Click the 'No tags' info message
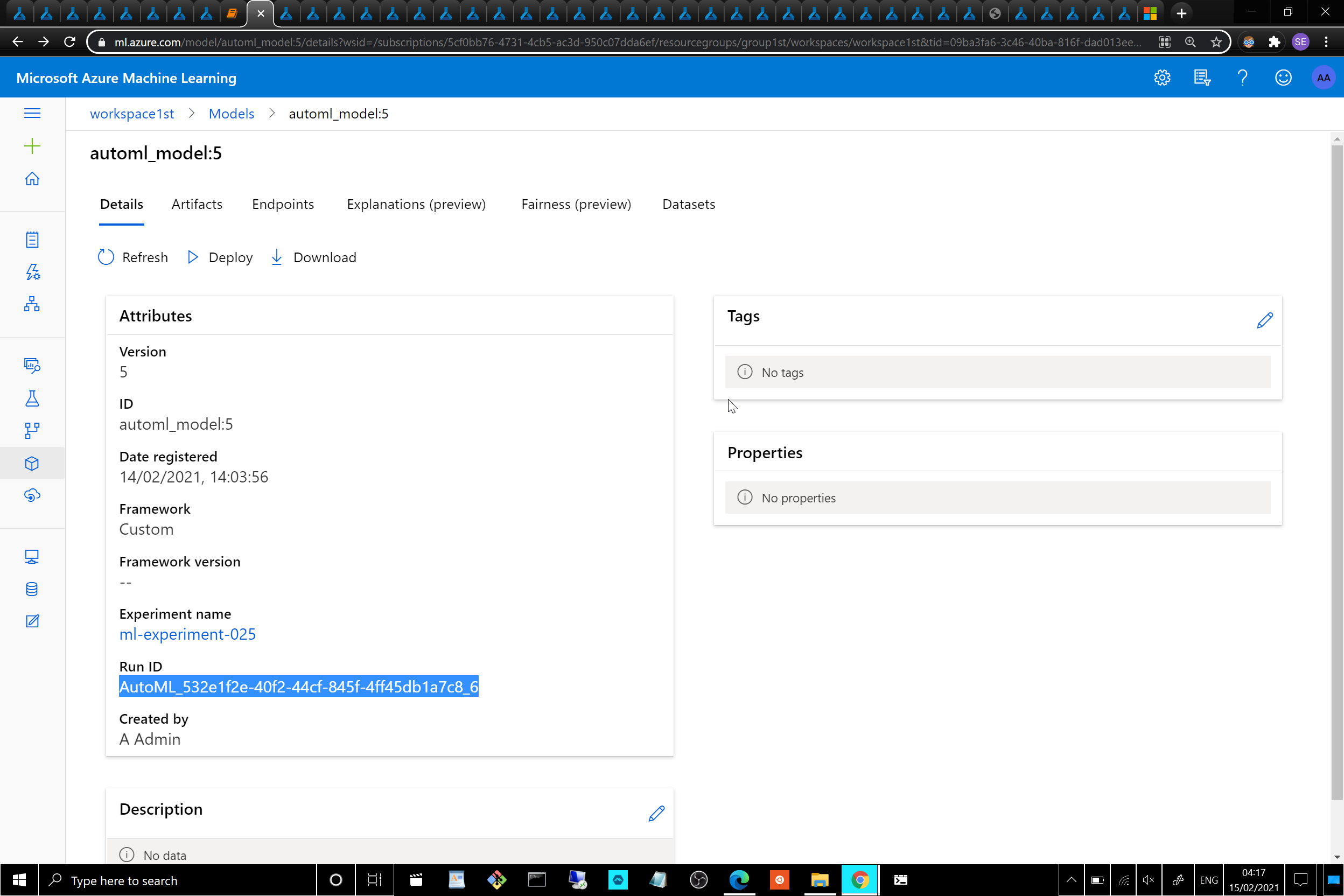 point(997,372)
